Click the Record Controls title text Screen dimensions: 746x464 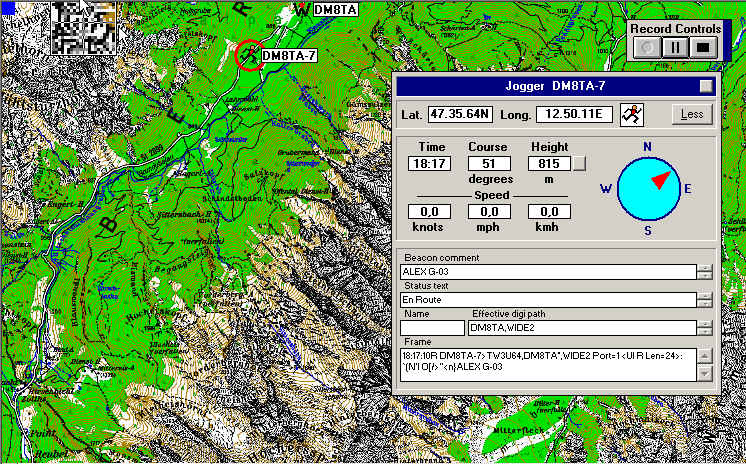(676, 29)
